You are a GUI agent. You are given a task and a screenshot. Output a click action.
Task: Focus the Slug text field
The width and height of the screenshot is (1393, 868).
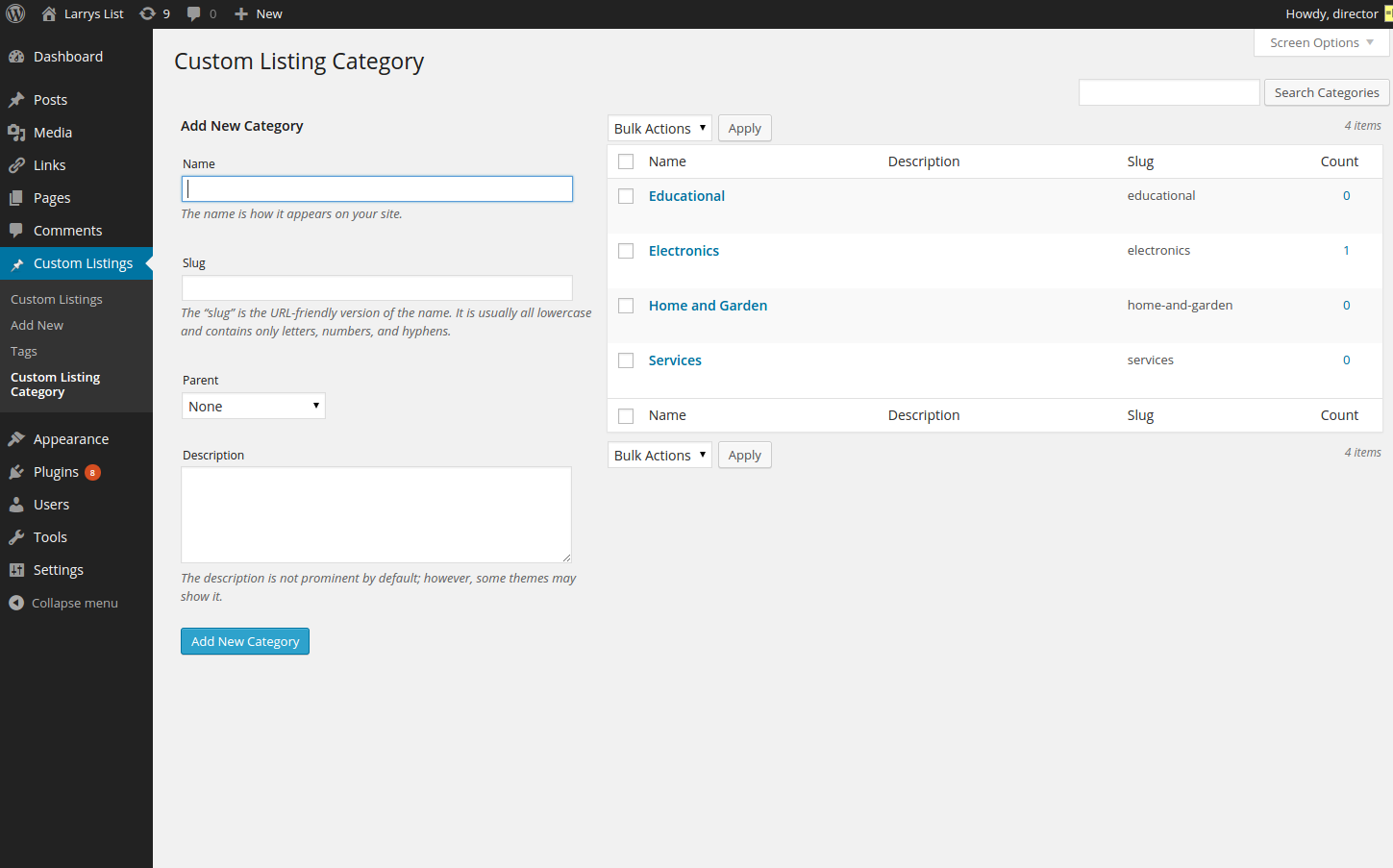pyautogui.click(x=377, y=288)
